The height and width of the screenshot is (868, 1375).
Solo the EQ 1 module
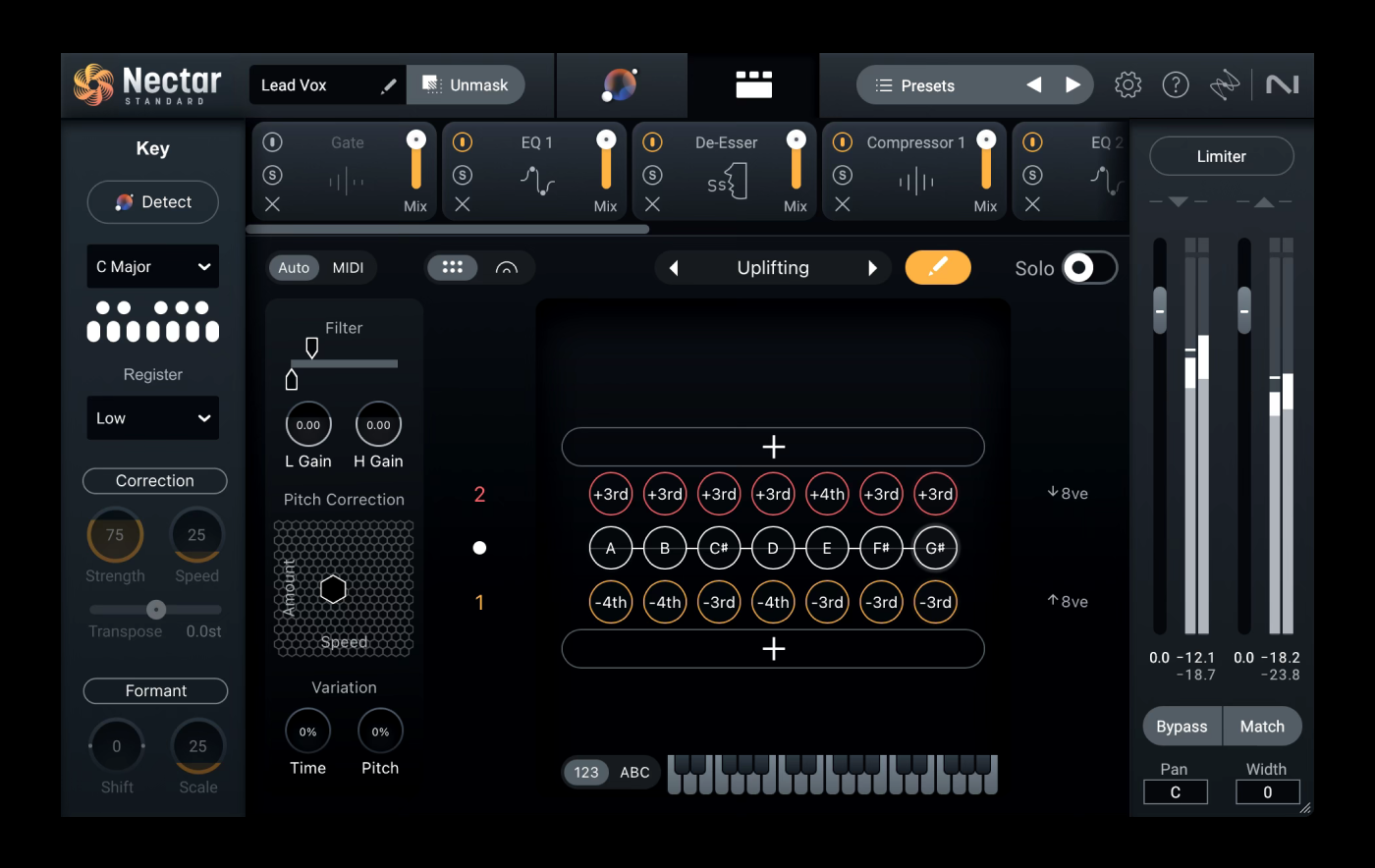[x=463, y=175]
